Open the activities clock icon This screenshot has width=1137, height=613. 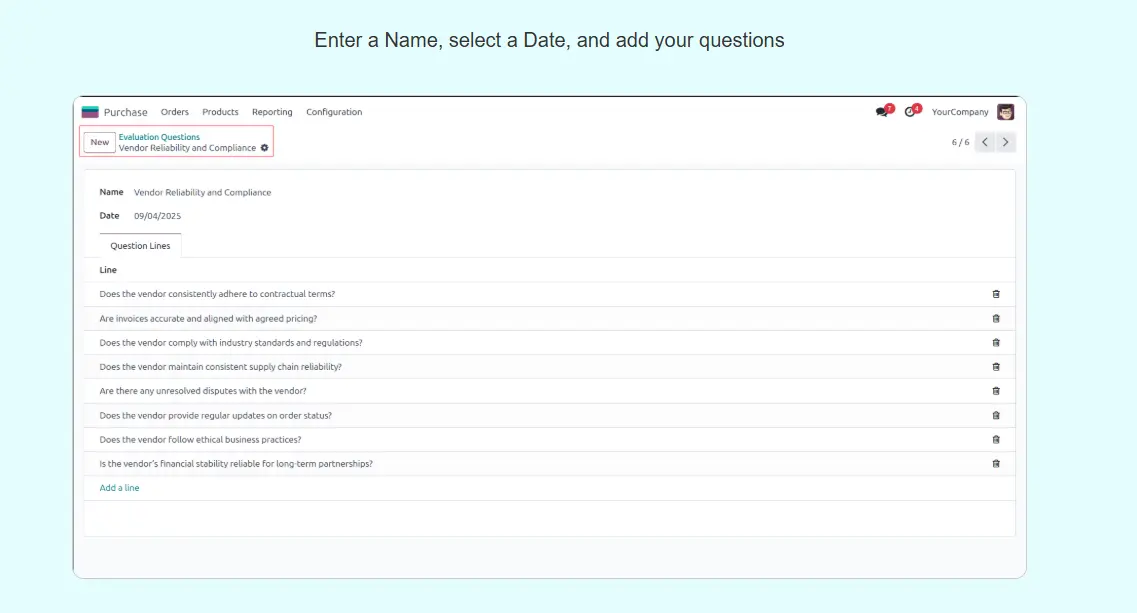click(910, 112)
